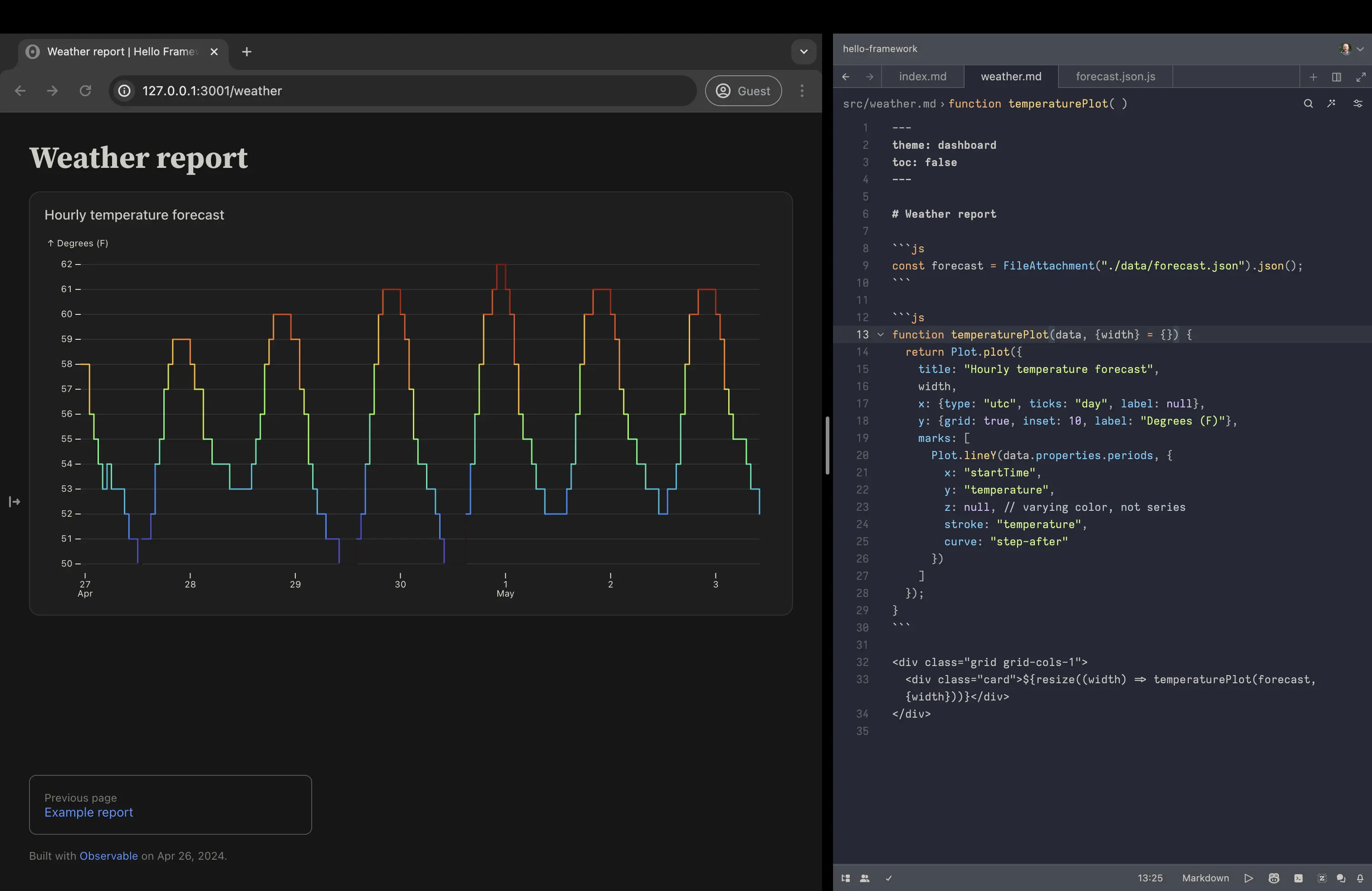Click the Guest profile button
Image resolution: width=1372 pixels, height=891 pixels.
pyautogui.click(x=743, y=91)
